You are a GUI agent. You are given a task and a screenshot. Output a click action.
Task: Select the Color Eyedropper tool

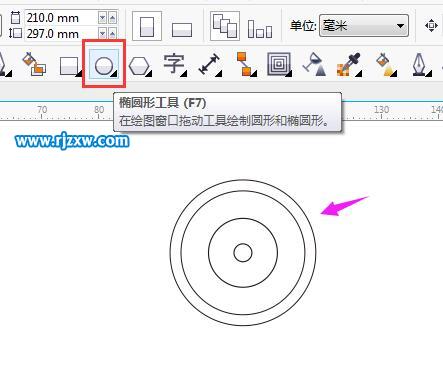pos(348,65)
